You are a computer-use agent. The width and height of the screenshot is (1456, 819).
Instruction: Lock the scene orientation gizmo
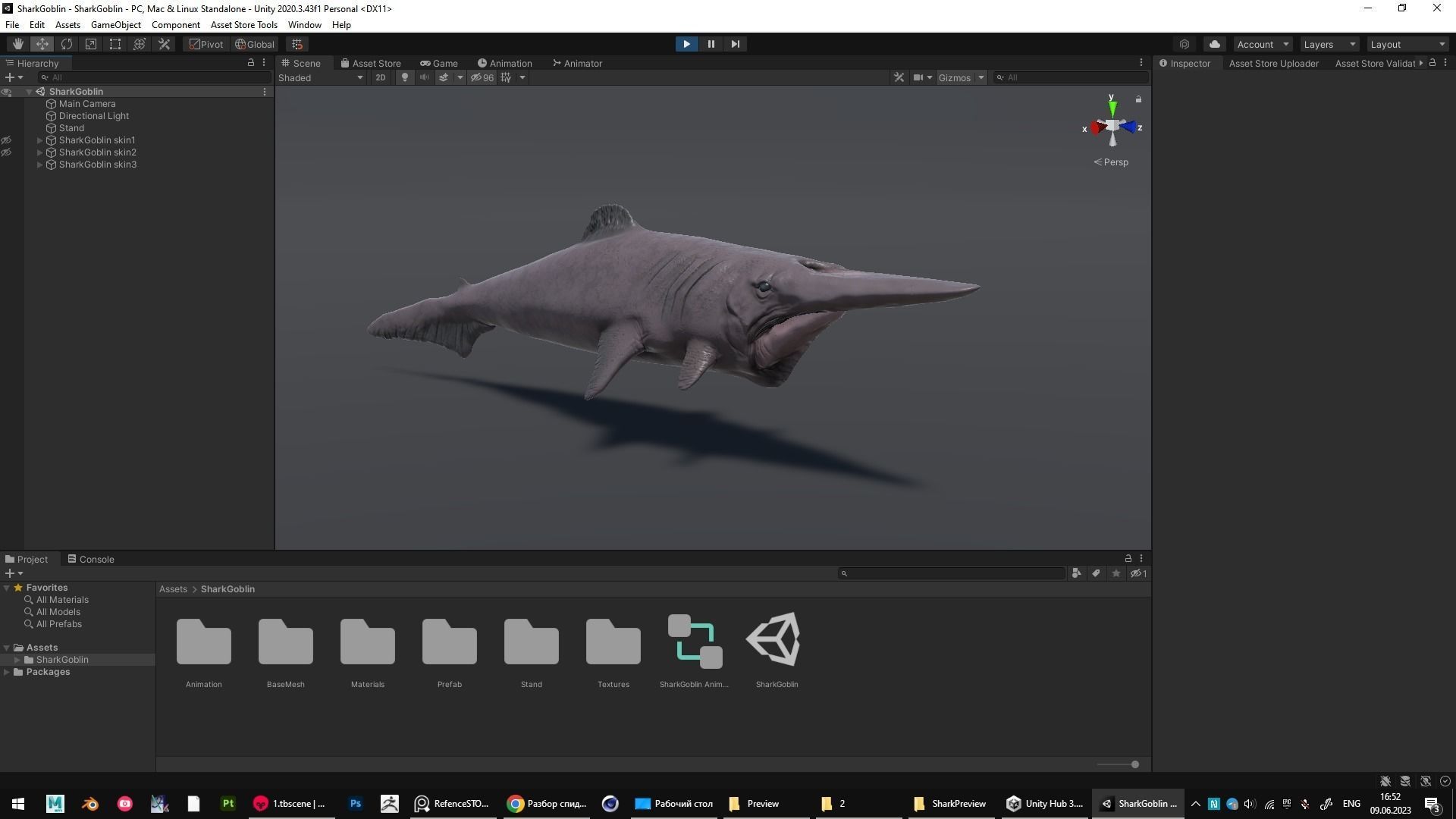coord(1138,99)
